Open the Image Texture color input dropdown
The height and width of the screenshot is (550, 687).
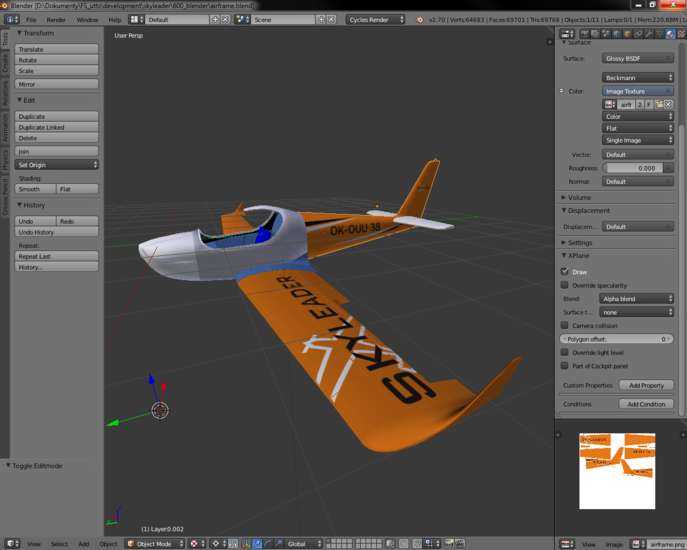pos(637,91)
